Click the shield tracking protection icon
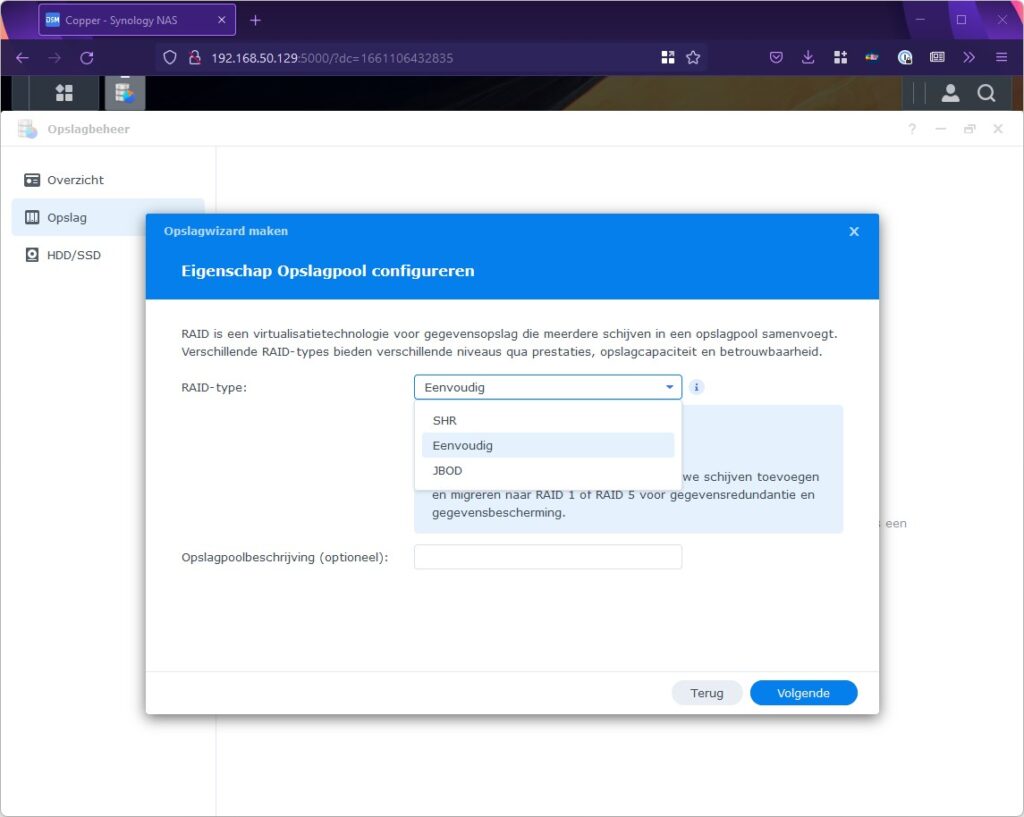1024x817 pixels. [x=170, y=57]
